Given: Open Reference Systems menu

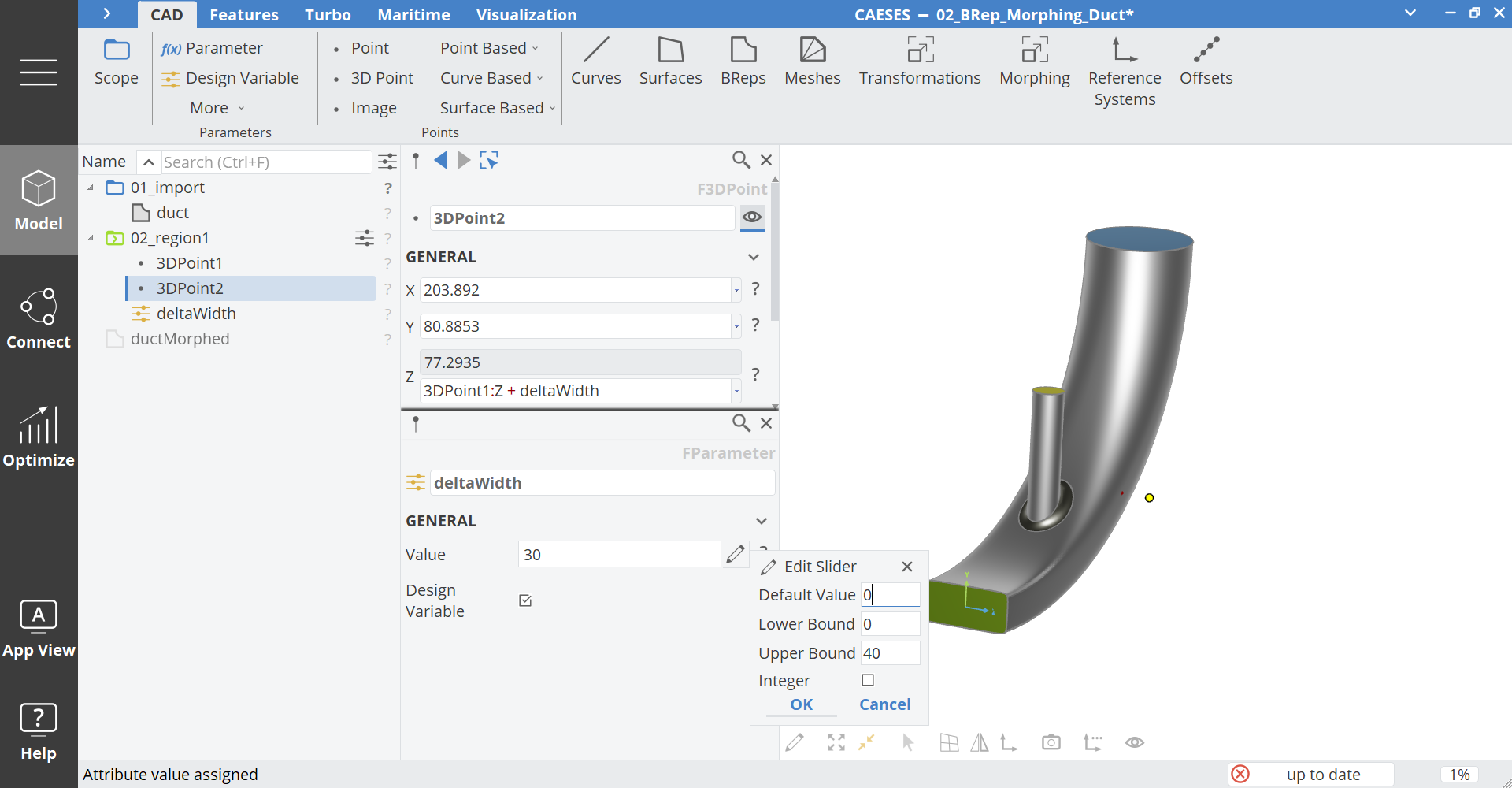Looking at the screenshot, I should tap(1124, 72).
